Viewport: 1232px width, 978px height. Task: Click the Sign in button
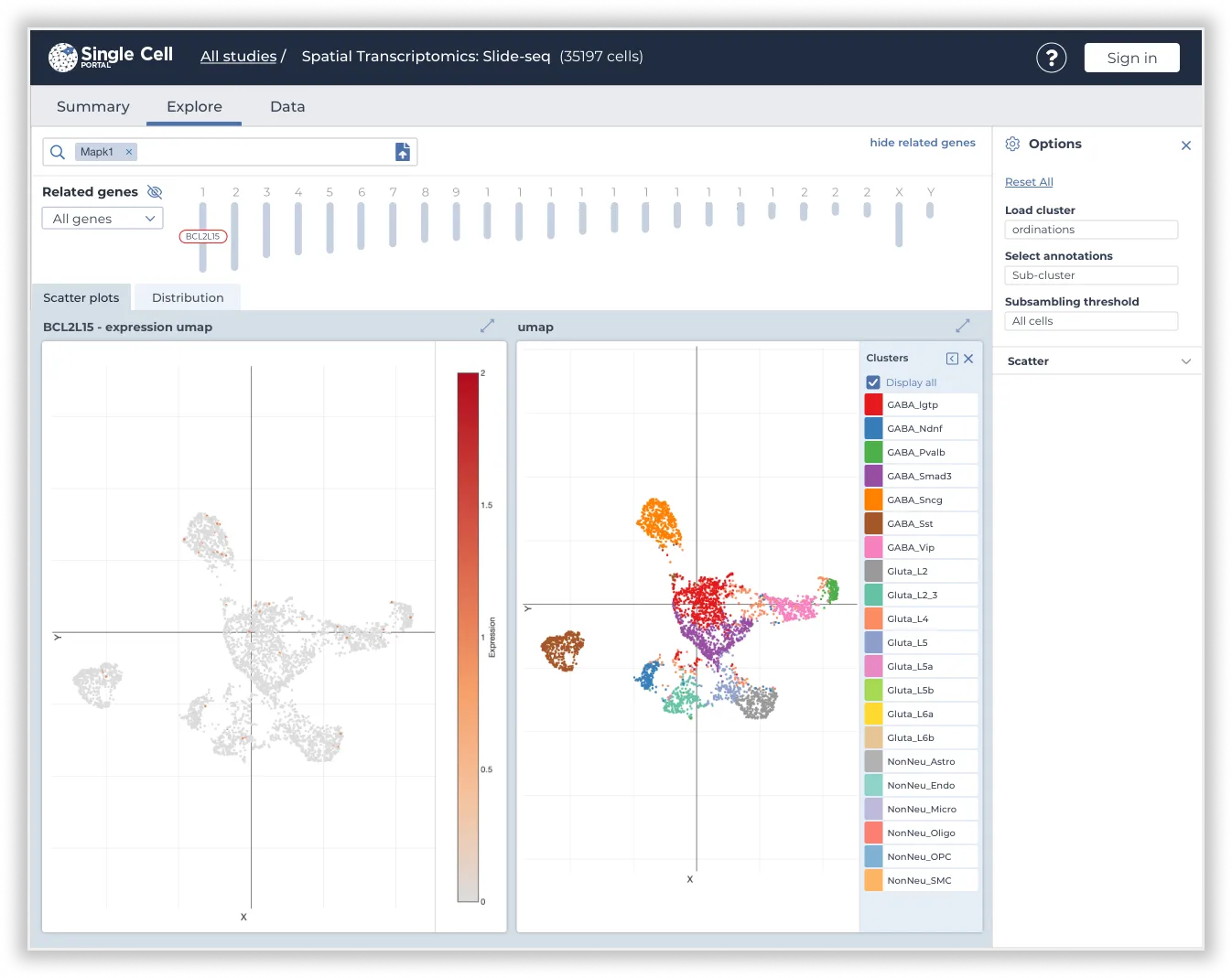pos(1131,58)
